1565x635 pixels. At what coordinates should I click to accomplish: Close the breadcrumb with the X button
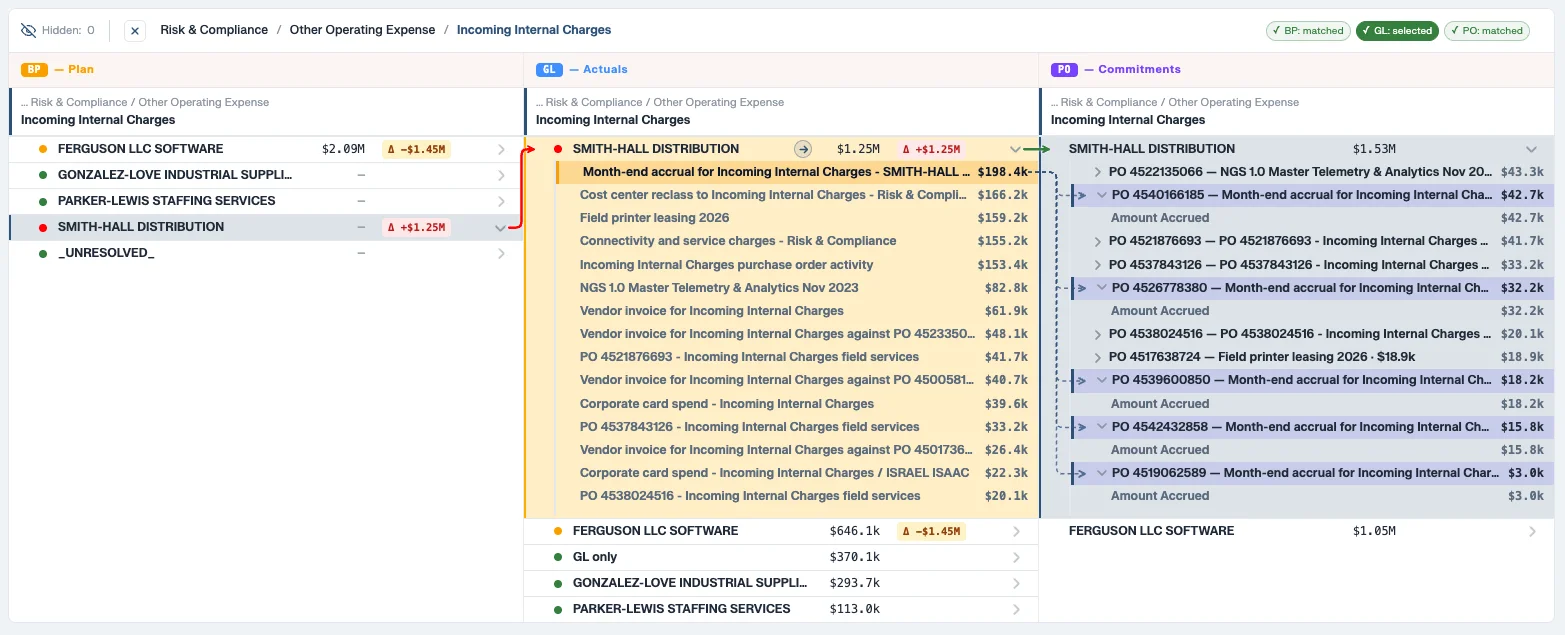point(135,30)
